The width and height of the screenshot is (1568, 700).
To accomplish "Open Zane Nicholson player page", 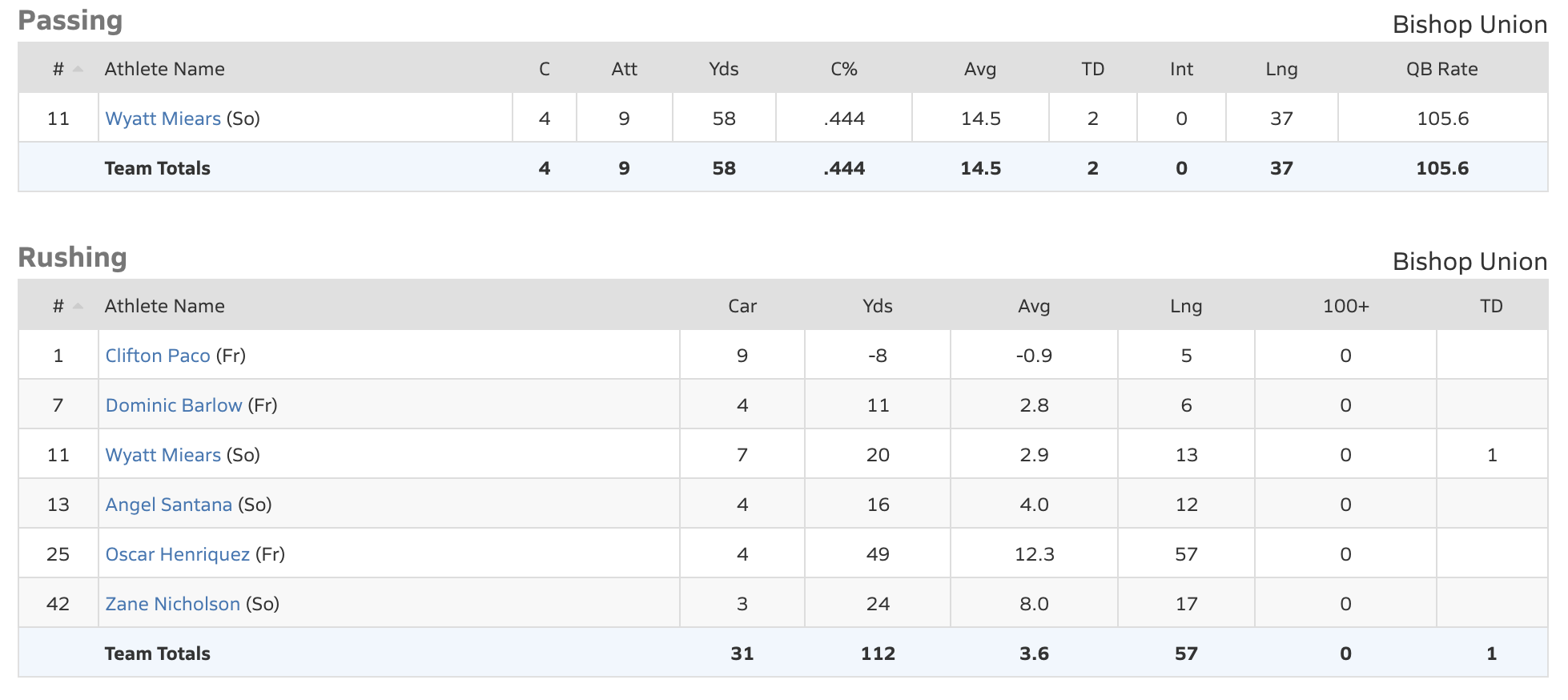I will click(172, 603).
